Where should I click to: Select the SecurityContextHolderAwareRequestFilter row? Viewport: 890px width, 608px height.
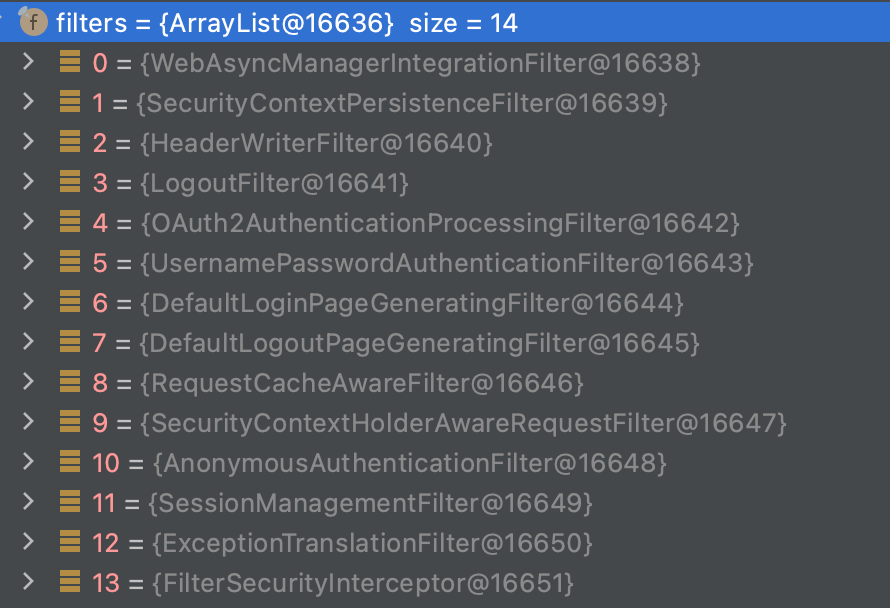464,423
